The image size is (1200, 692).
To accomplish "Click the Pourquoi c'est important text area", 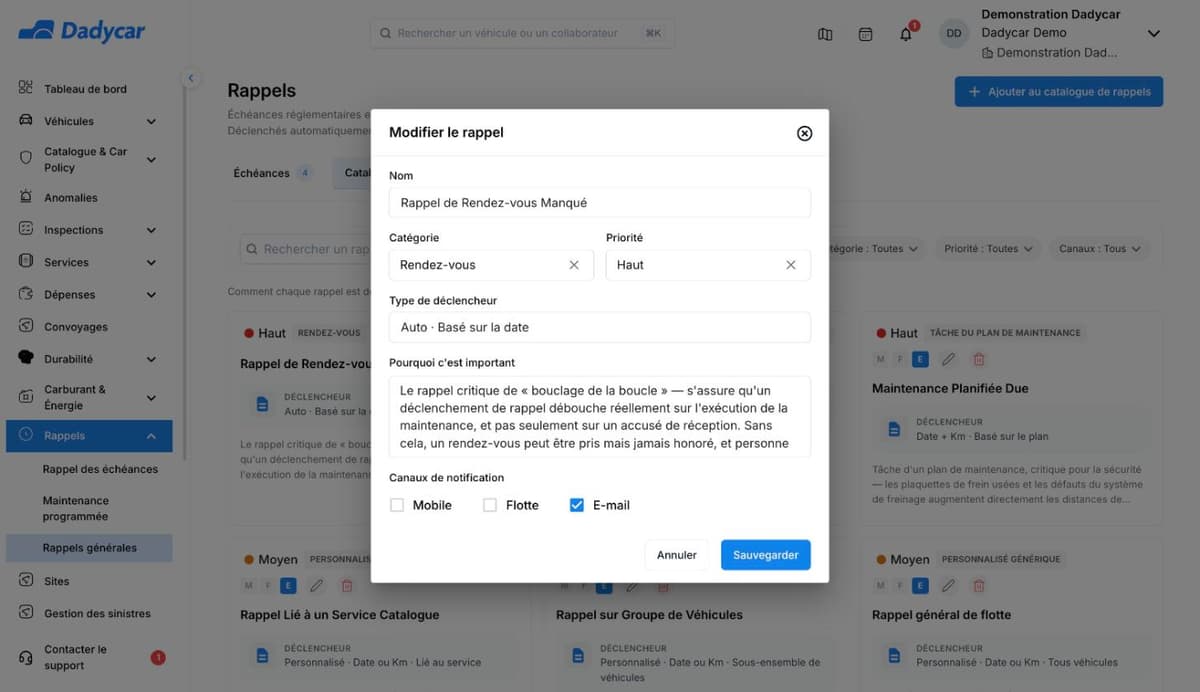I will point(600,417).
